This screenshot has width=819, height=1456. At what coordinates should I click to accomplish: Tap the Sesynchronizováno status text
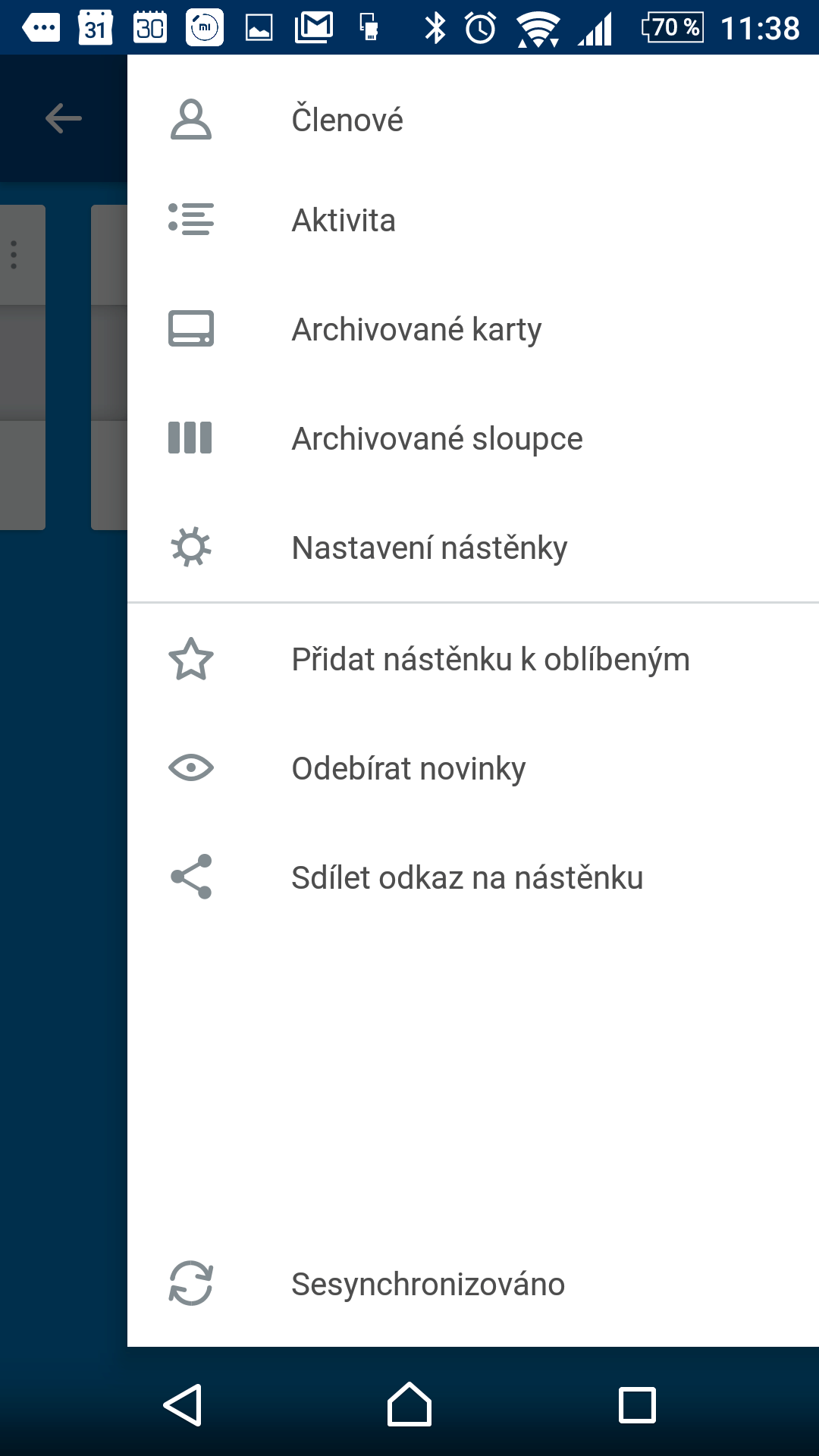[x=428, y=1285]
